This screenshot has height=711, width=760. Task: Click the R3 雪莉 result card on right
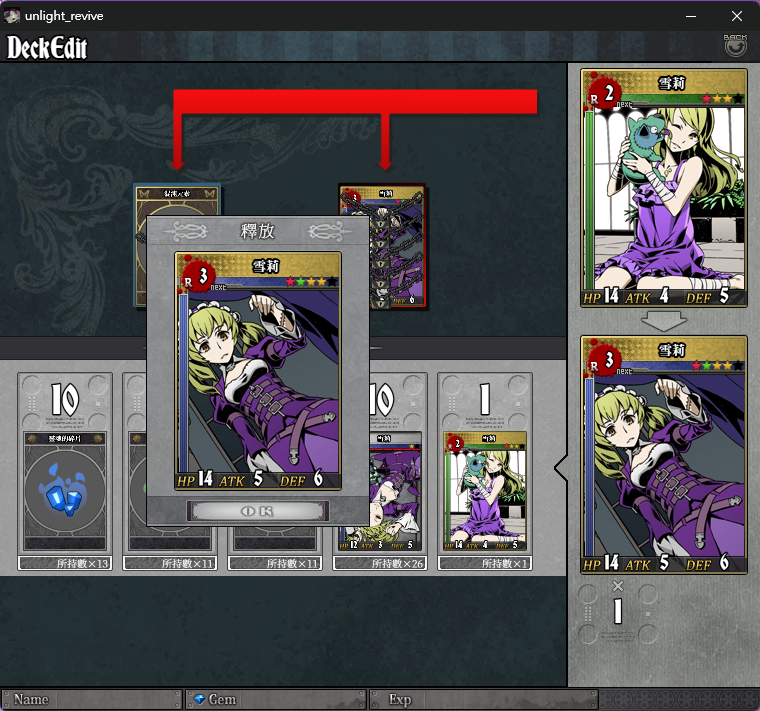664,455
